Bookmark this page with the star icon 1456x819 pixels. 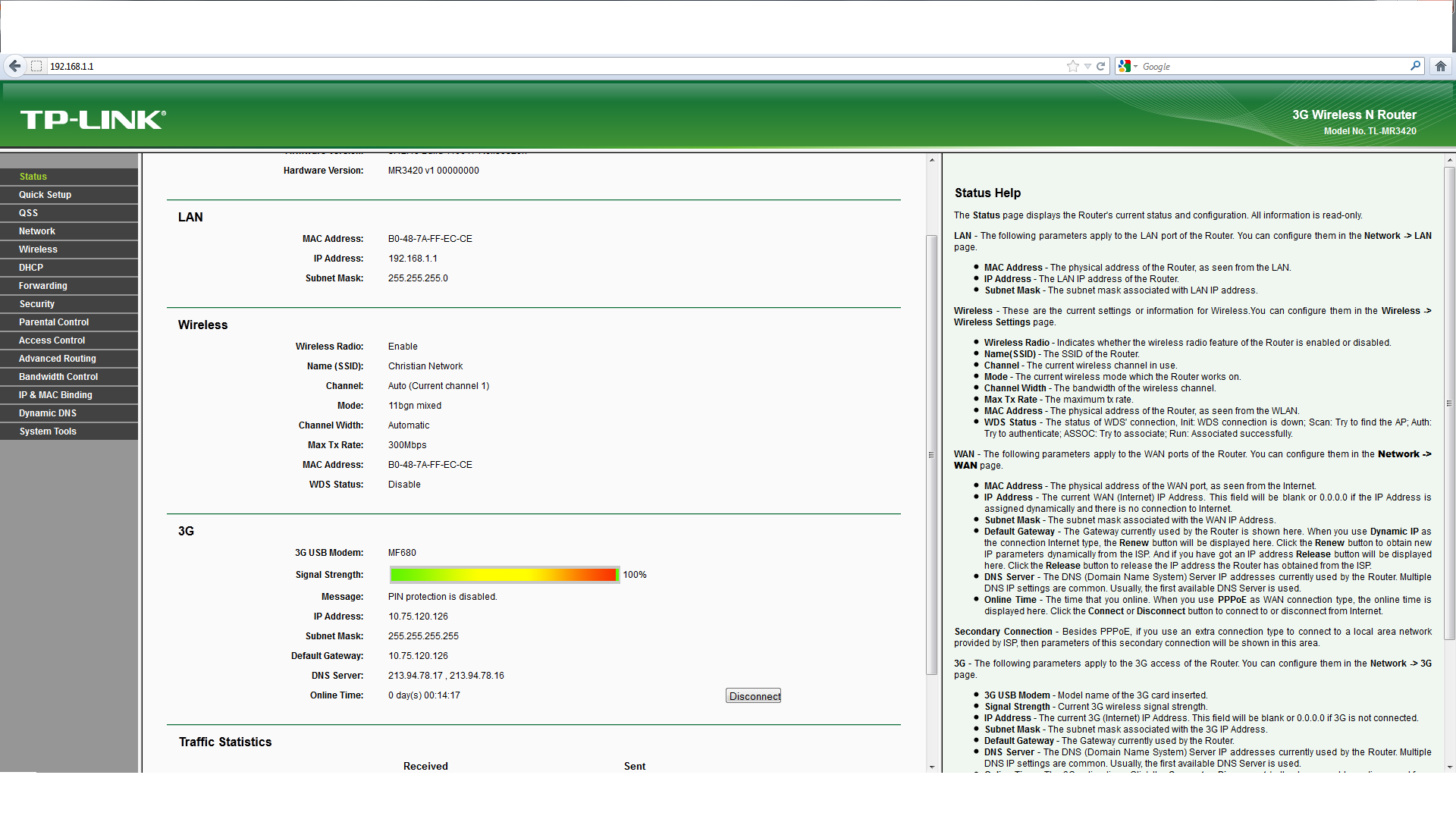coord(1072,66)
